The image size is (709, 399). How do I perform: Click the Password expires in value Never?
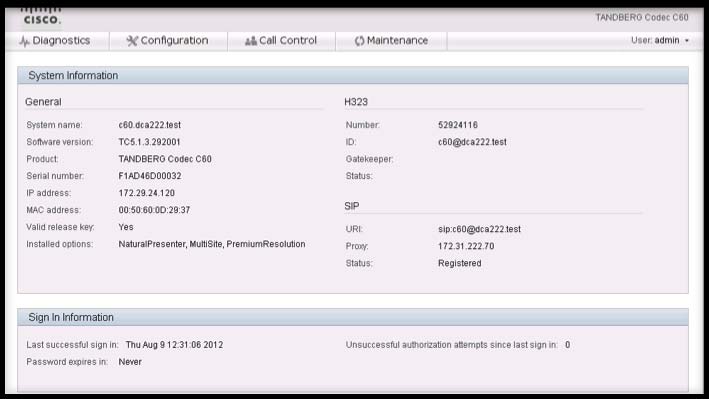(x=130, y=362)
